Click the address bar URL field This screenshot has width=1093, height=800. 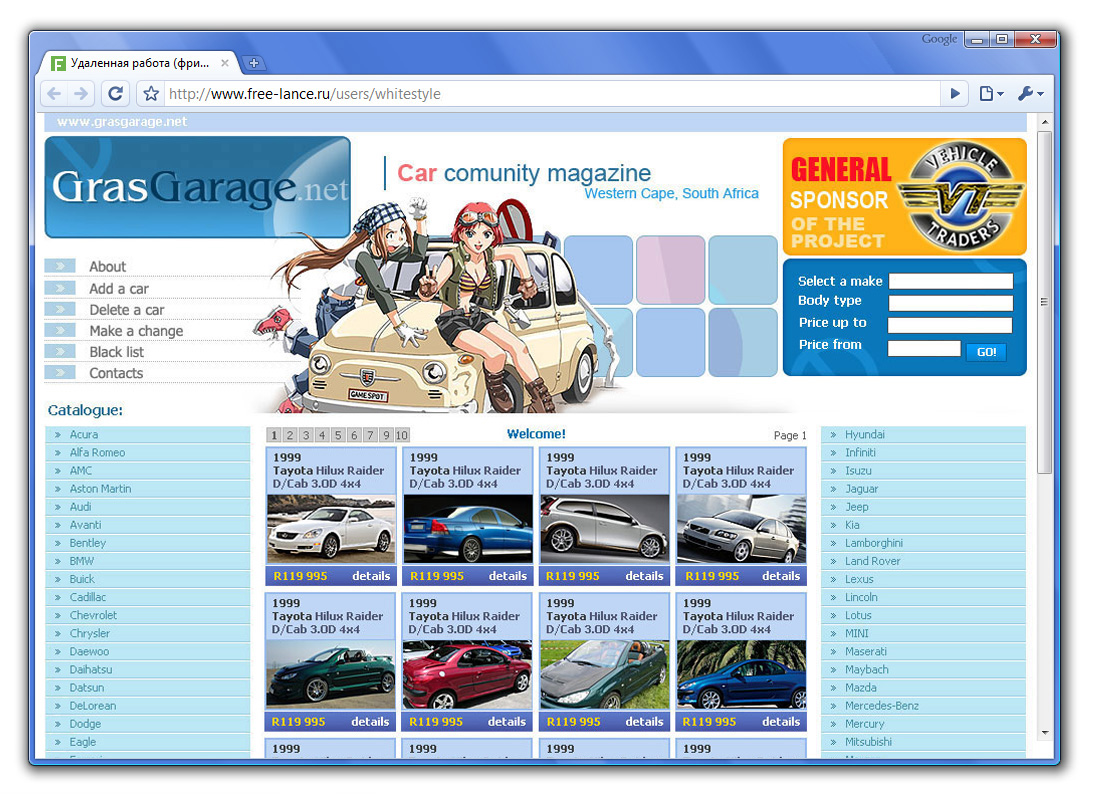pos(551,93)
